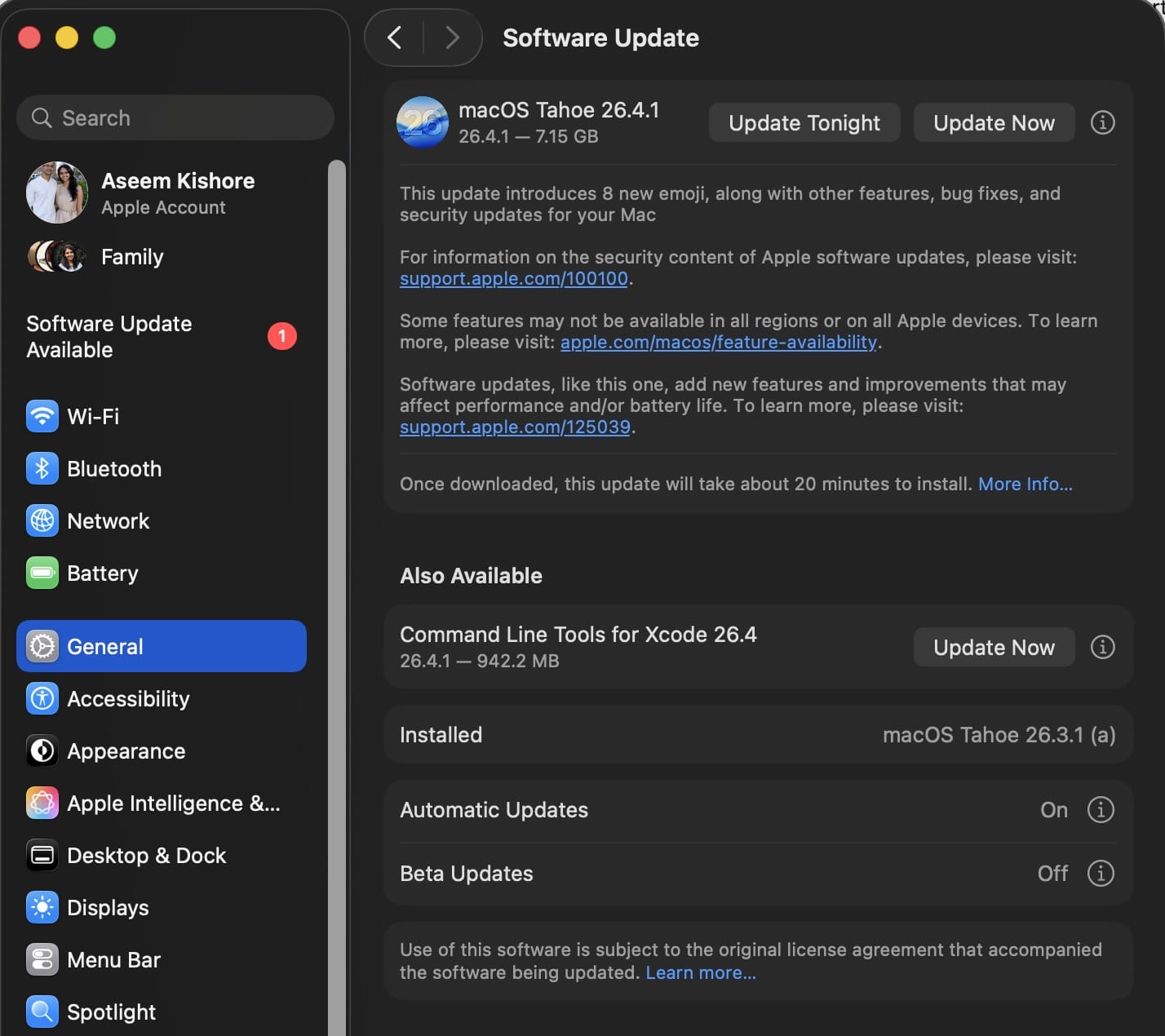
Task: Click the Also Available heading
Action: coord(471,576)
